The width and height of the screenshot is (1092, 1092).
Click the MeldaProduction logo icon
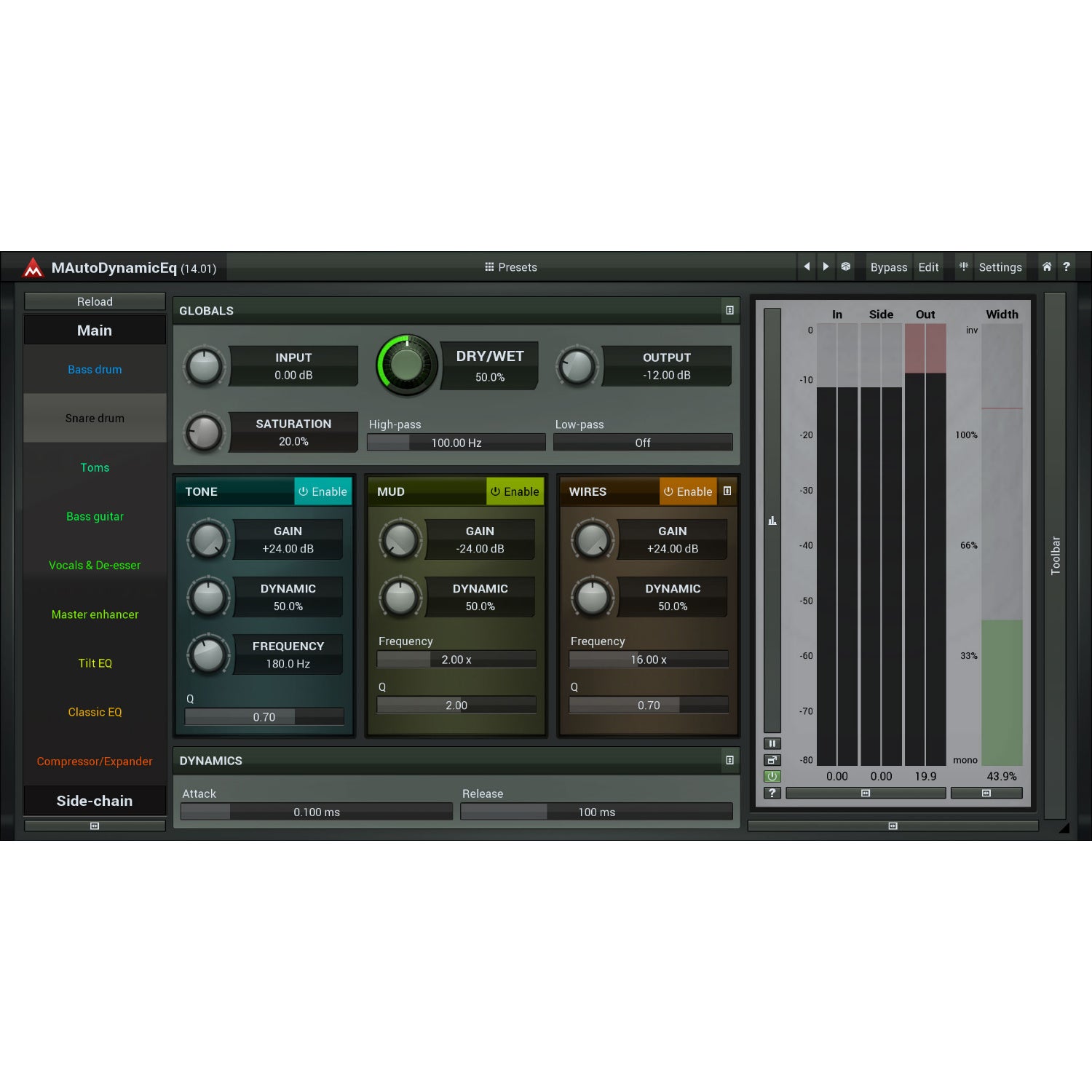33,268
